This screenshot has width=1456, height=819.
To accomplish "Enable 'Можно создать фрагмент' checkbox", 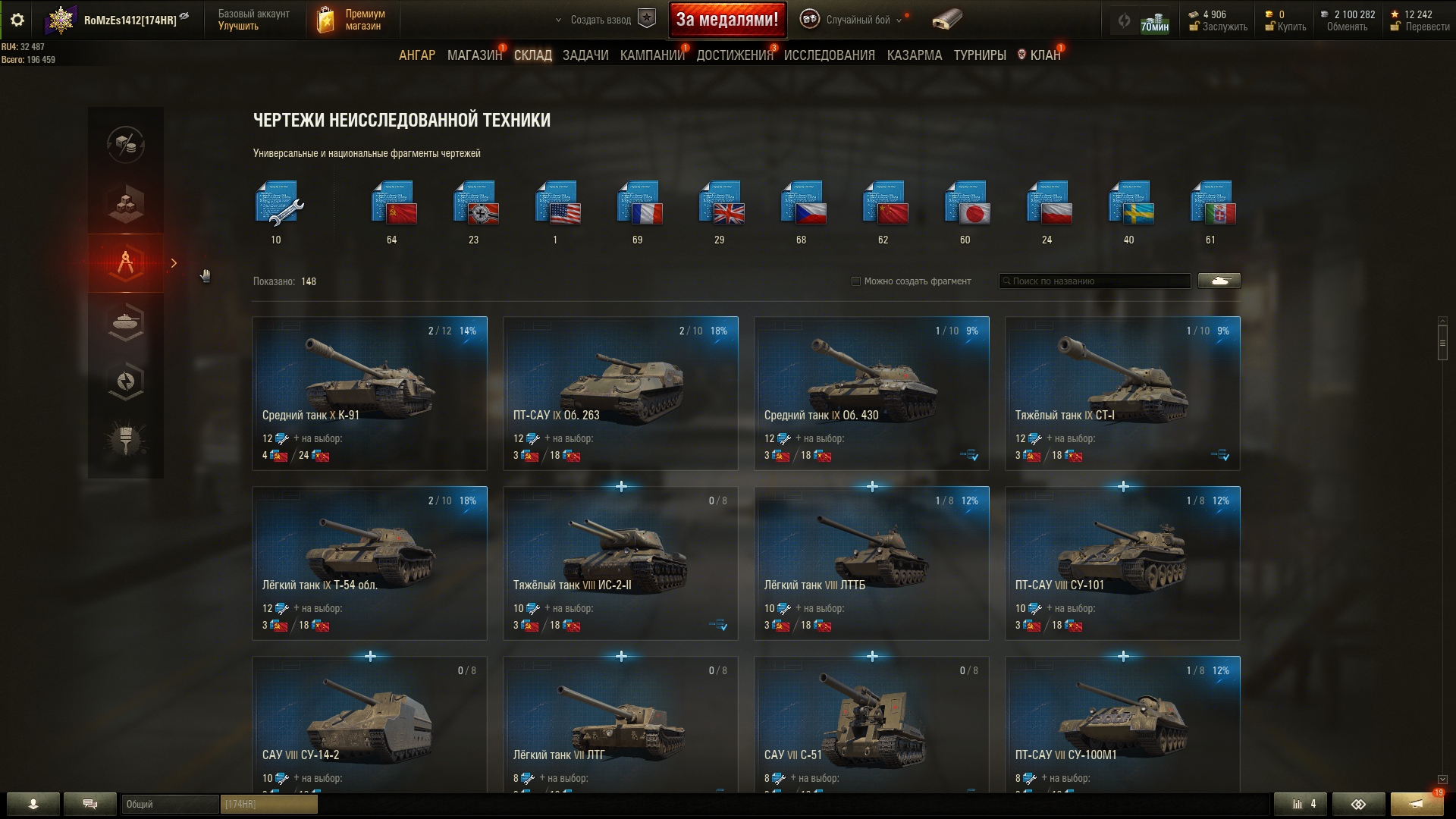I will click(856, 281).
